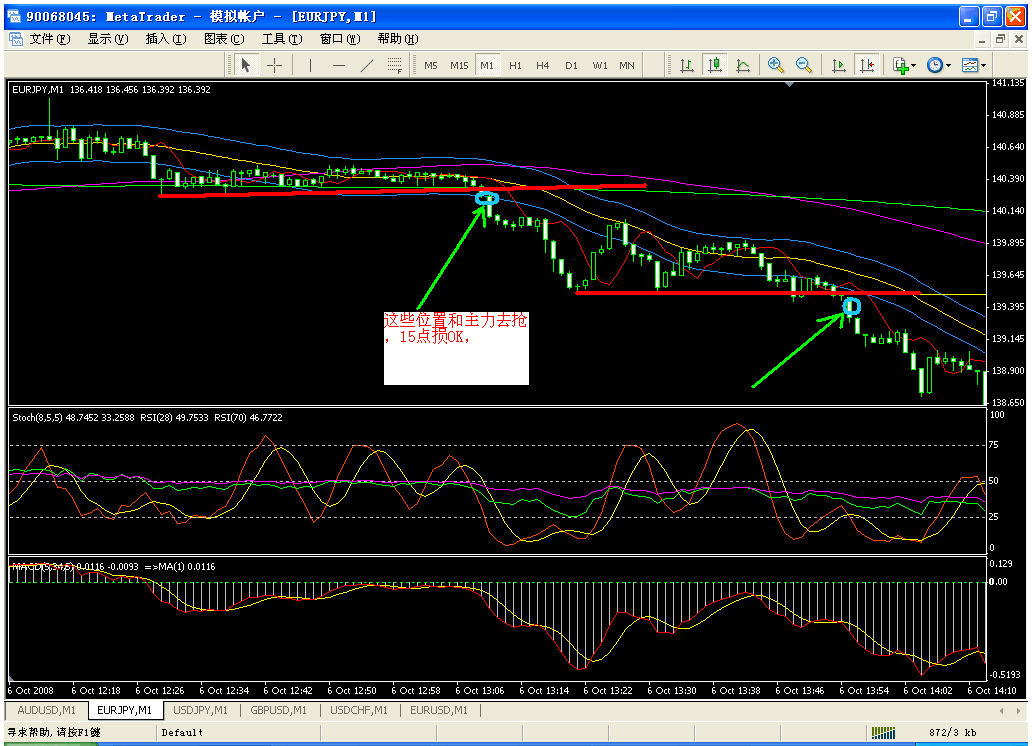Viewport: 1032px width, 746px height.
Task: Switch to USDJPY,M1 chart tab
Action: (x=200, y=710)
